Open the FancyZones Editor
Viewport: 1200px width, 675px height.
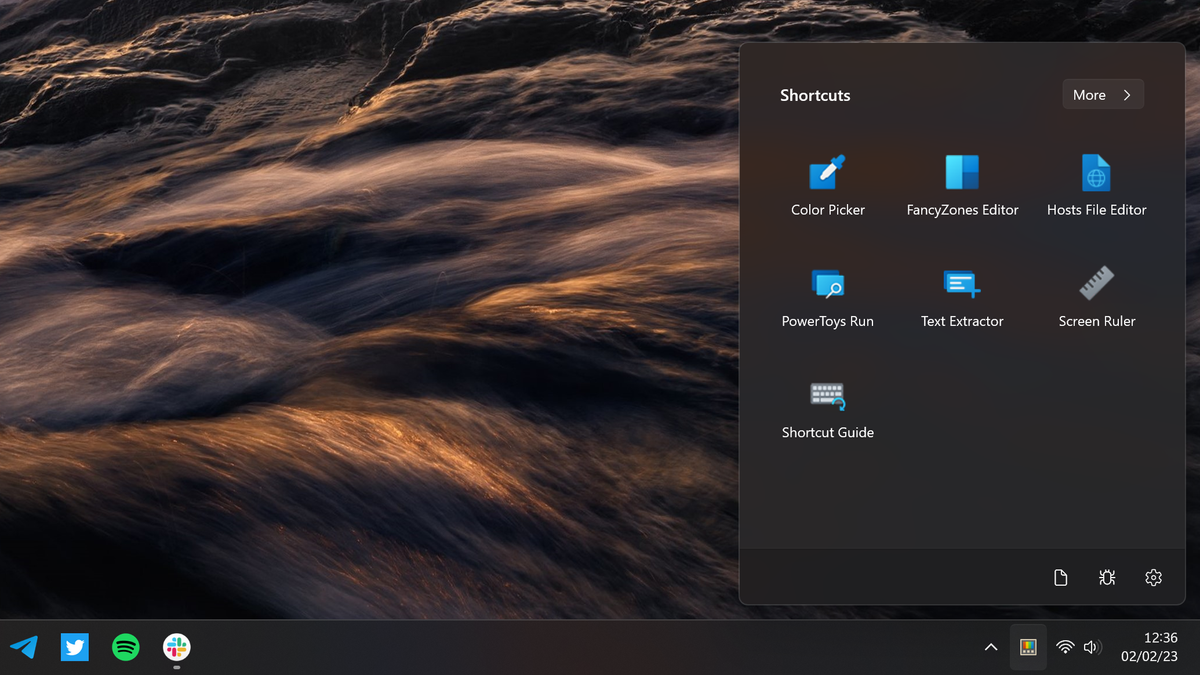(x=962, y=186)
